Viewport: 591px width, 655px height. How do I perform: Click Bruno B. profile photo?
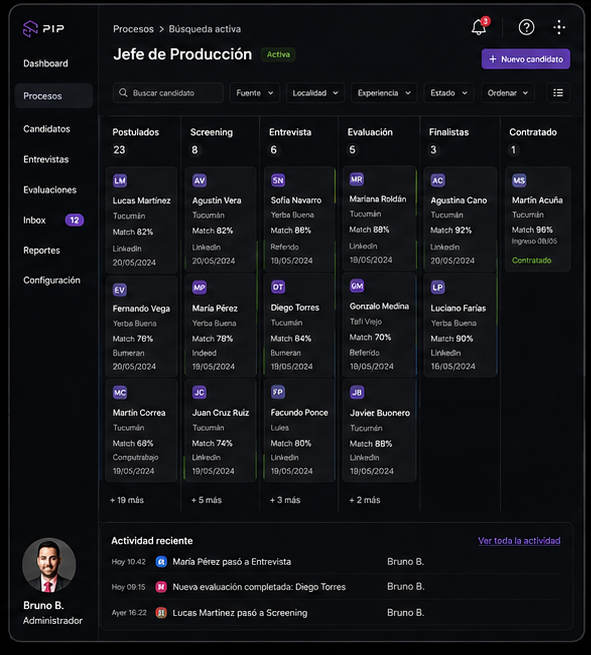[x=49, y=565]
